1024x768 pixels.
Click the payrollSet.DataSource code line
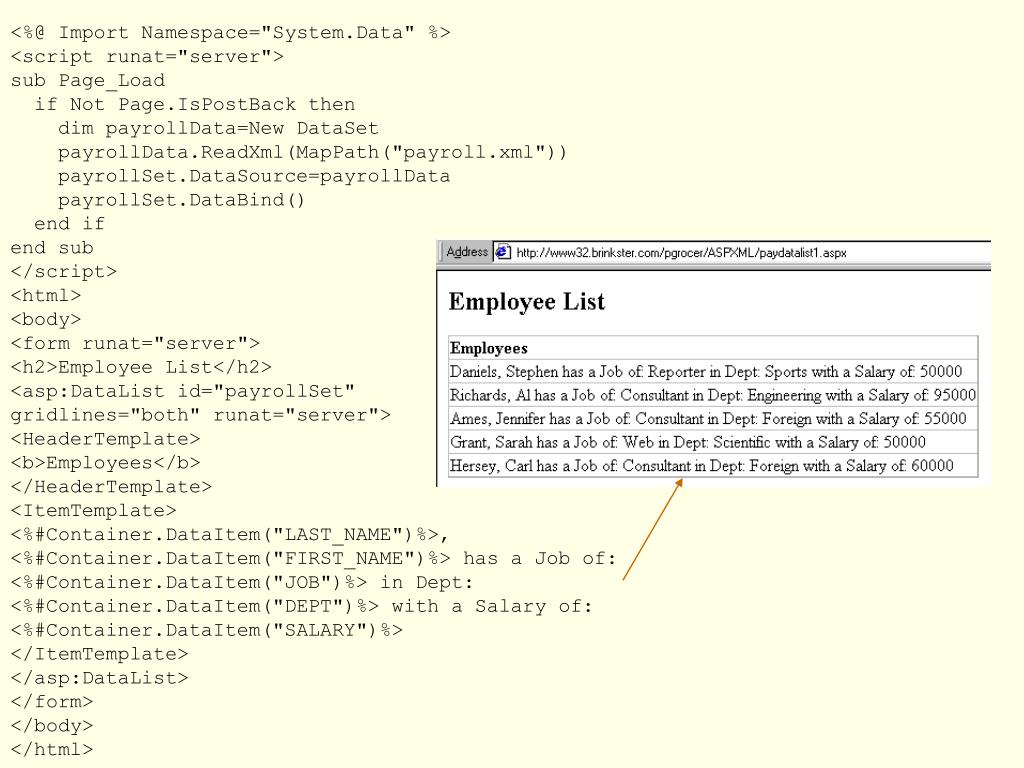254,176
